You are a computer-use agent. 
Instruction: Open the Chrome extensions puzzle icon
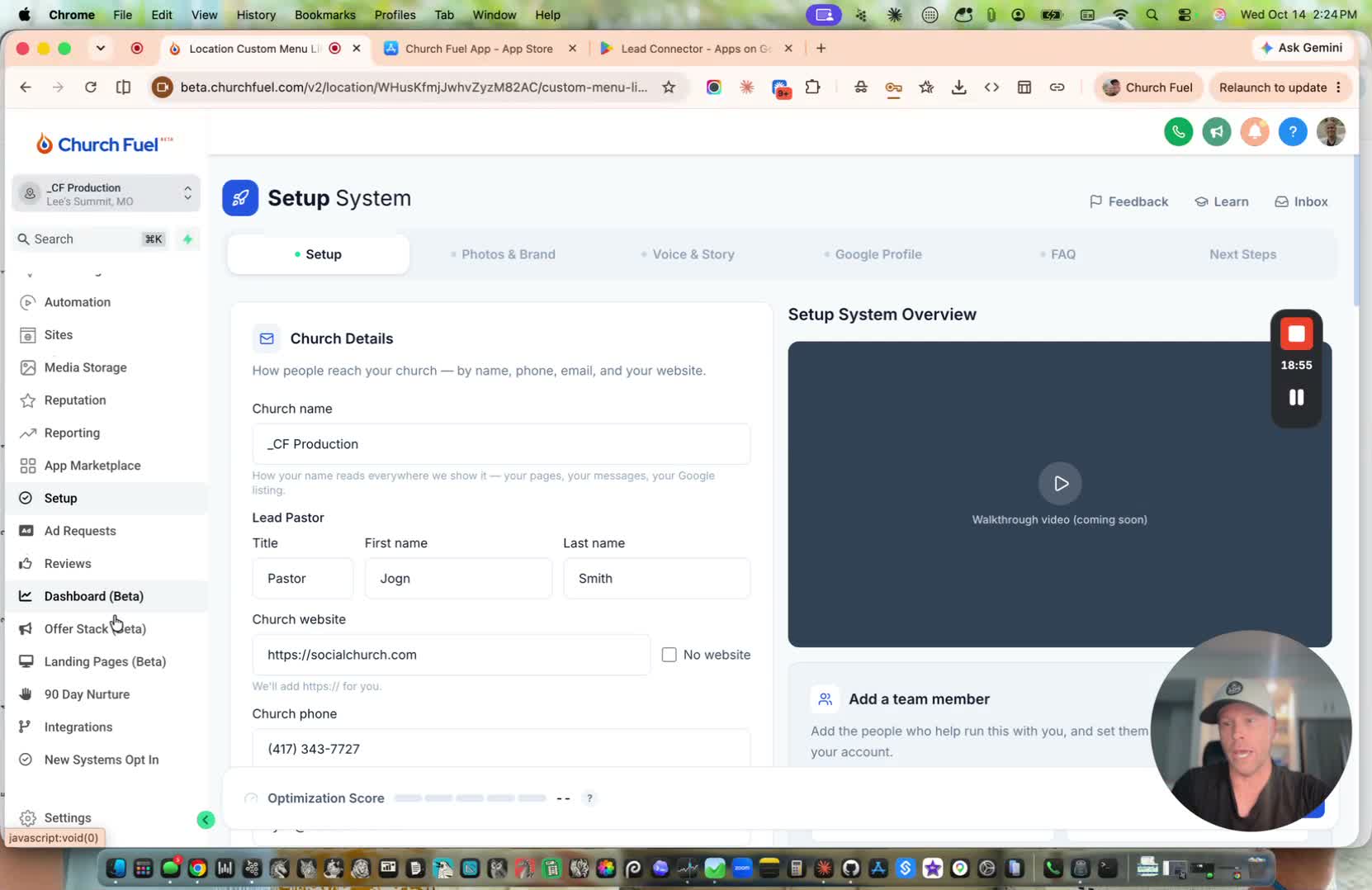813,88
